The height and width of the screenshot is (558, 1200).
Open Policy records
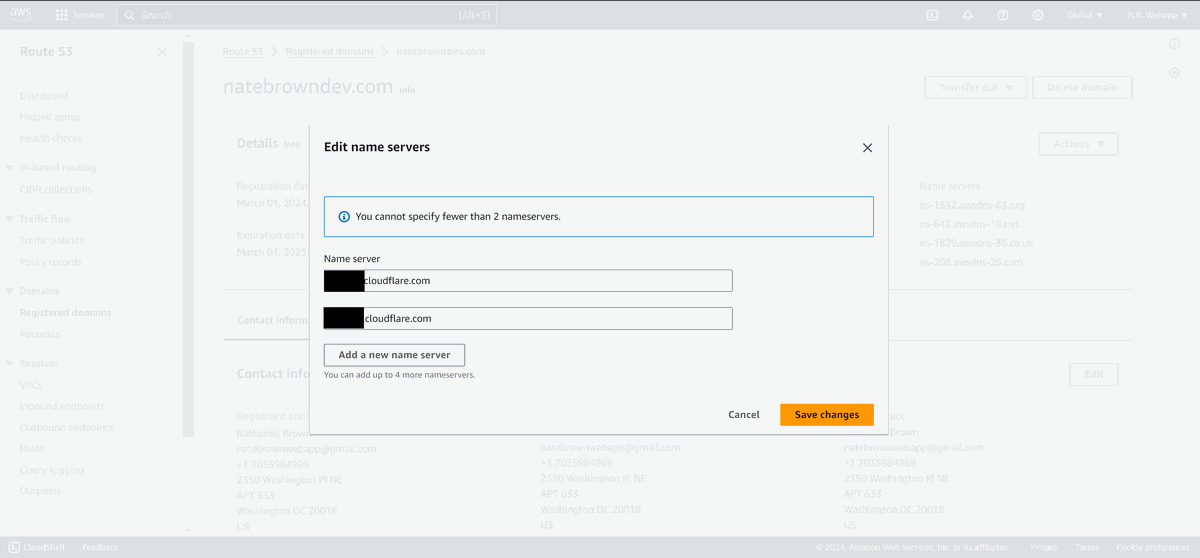(51, 262)
